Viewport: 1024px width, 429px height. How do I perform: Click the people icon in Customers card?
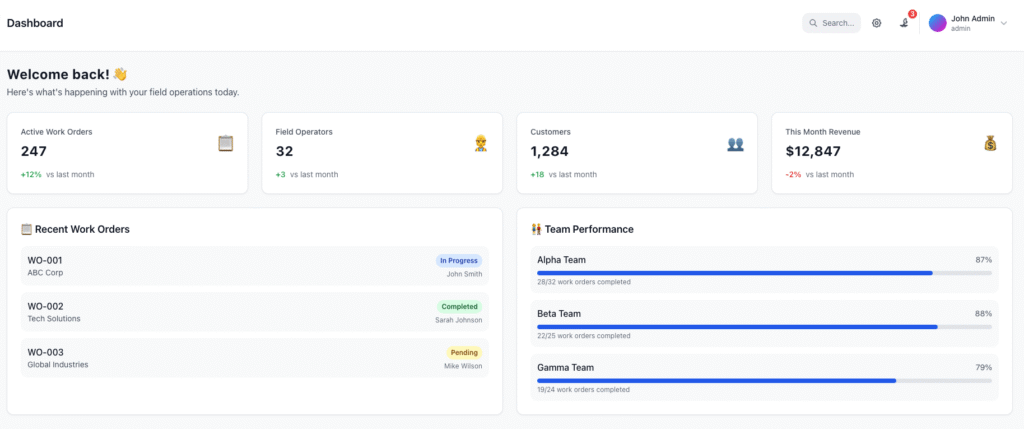click(x=735, y=143)
